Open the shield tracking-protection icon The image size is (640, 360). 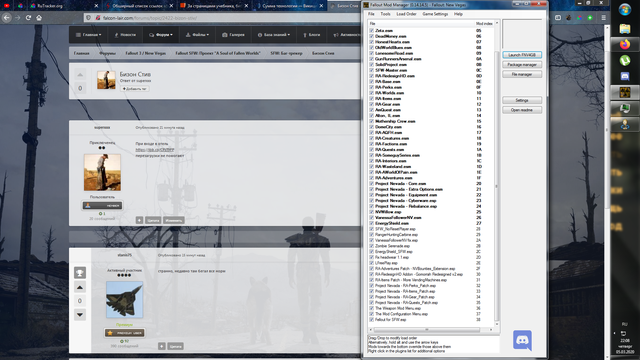click(88, 18)
